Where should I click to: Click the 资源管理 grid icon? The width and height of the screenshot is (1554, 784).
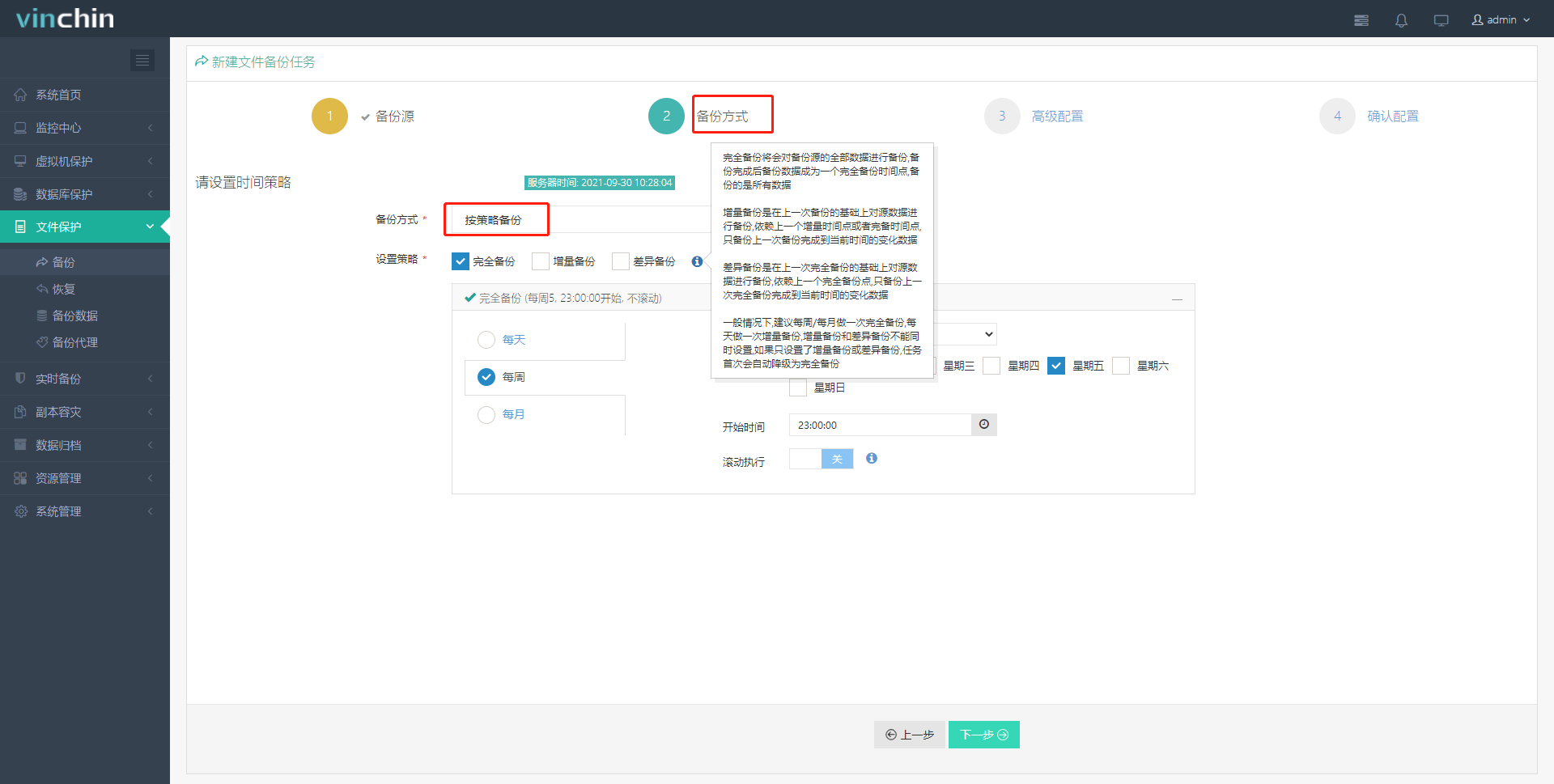(x=20, y=478)
